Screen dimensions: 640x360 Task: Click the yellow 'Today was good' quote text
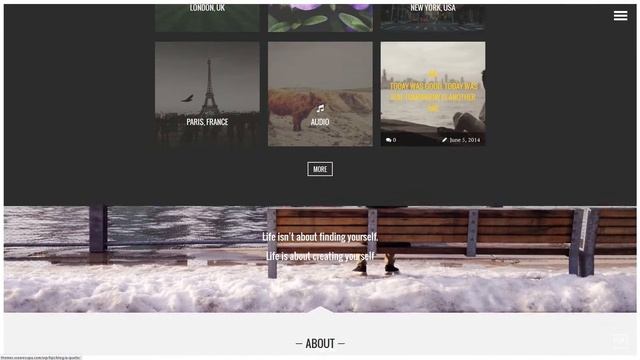pos(433,92)
